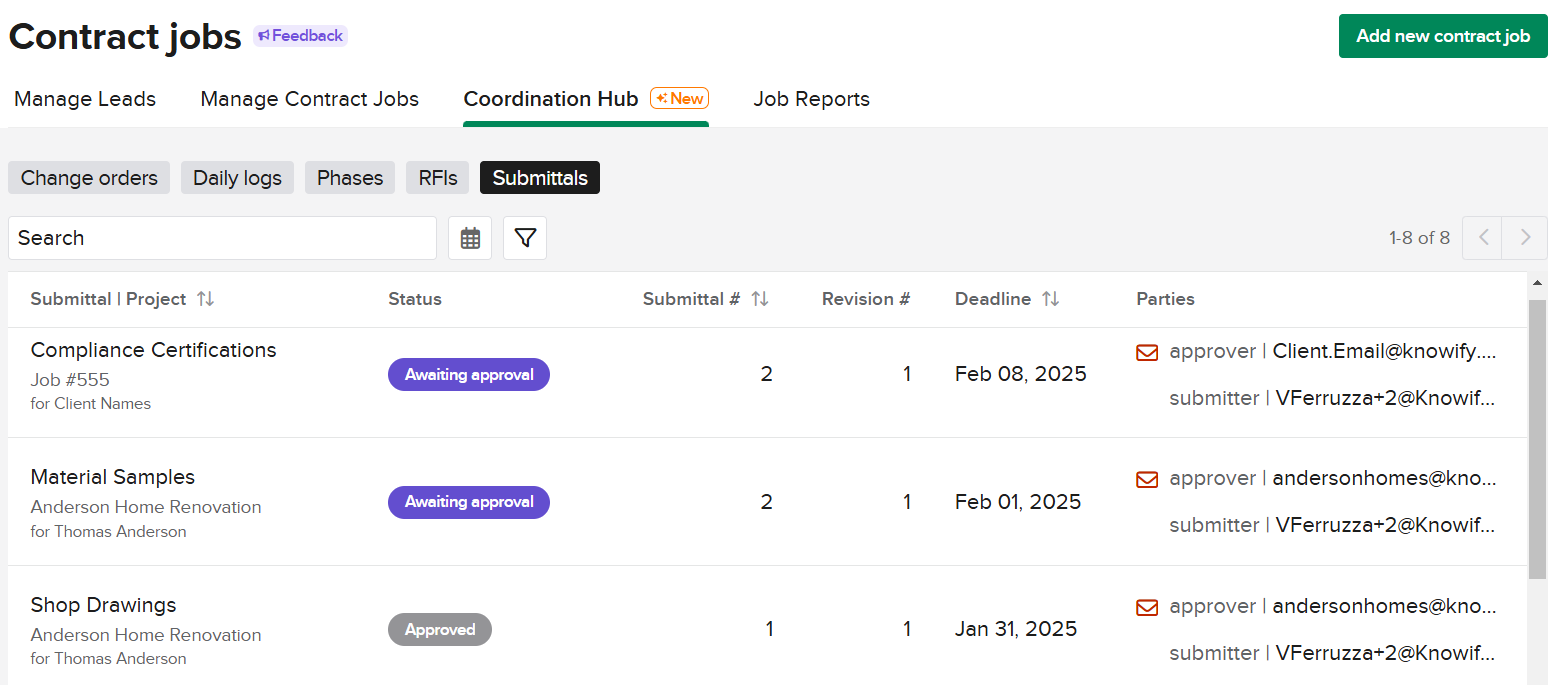
Task: Click Compliance Certifications submitter VFerruzza+2 email
Action: (1386, 398)
